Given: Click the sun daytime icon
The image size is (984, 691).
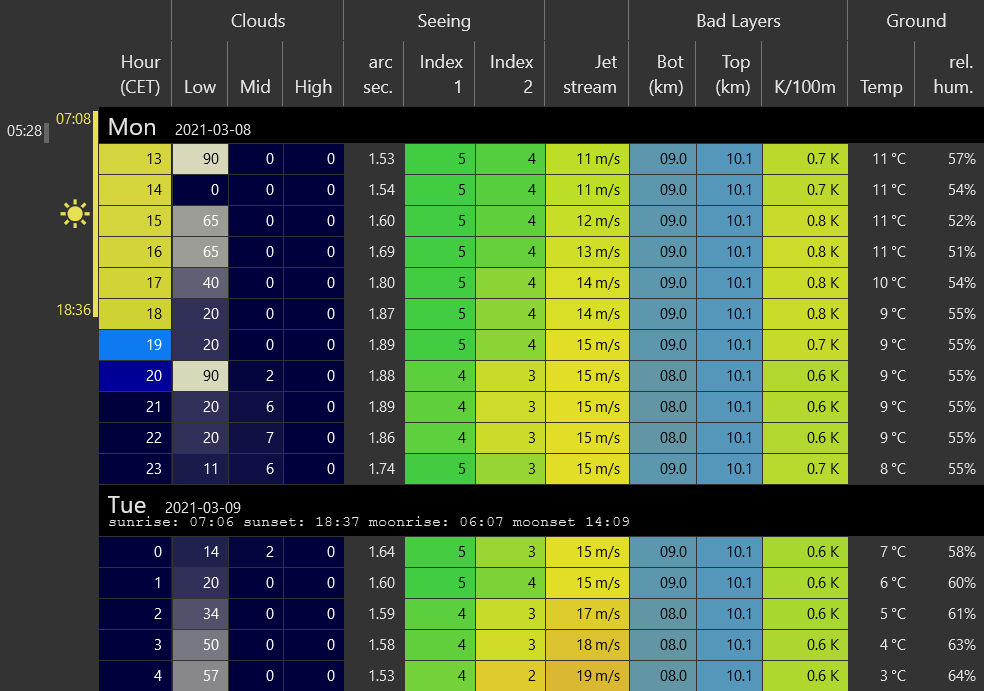Looking at the screenshot, I should (x=75, y=214).
